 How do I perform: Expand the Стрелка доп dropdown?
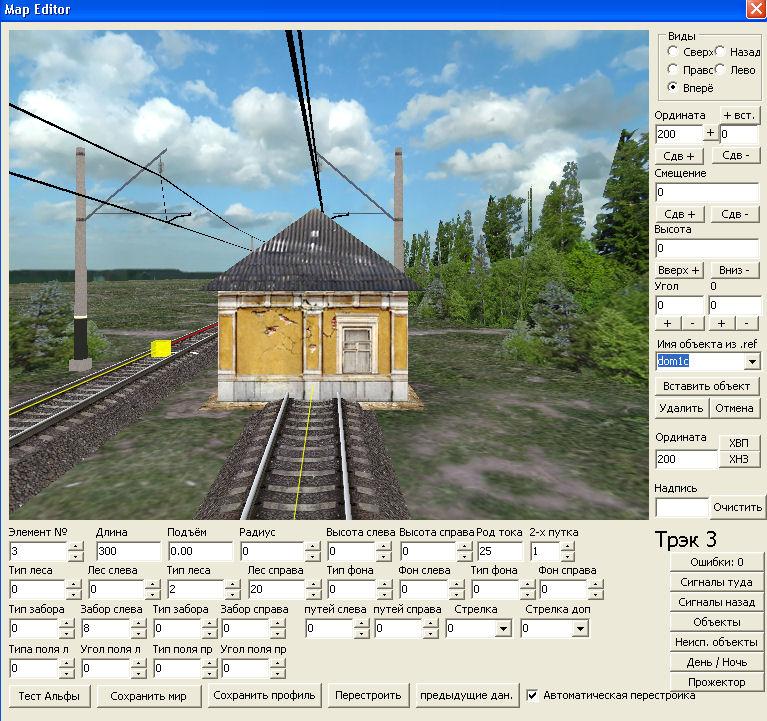580,629
